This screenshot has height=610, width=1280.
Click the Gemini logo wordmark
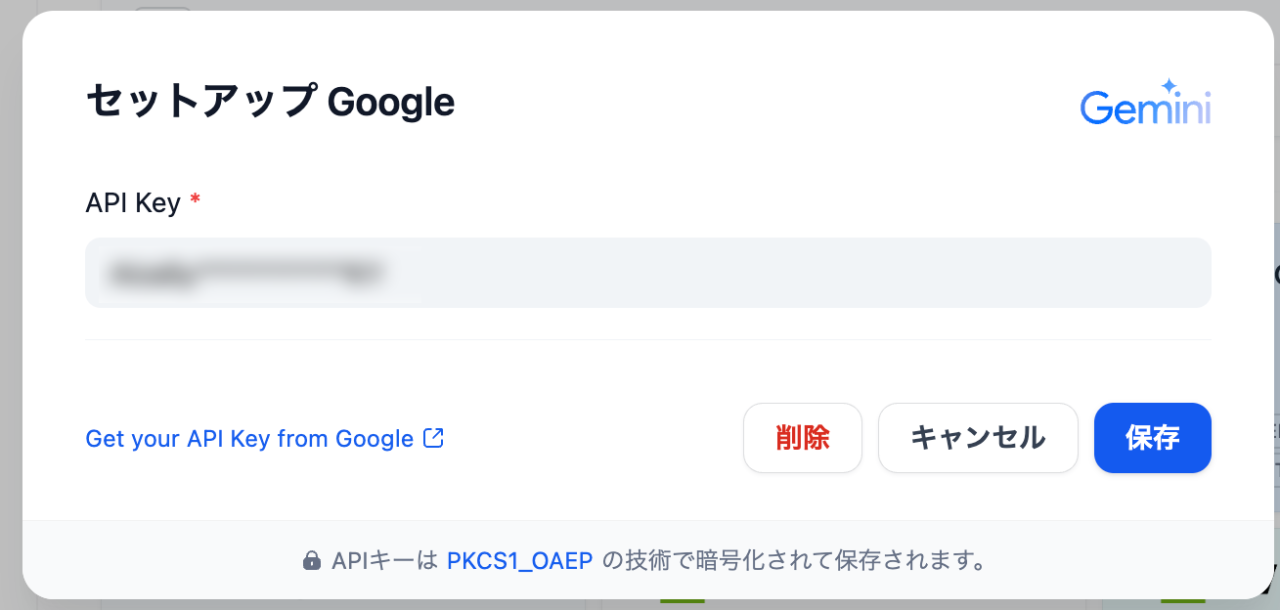1144,108
